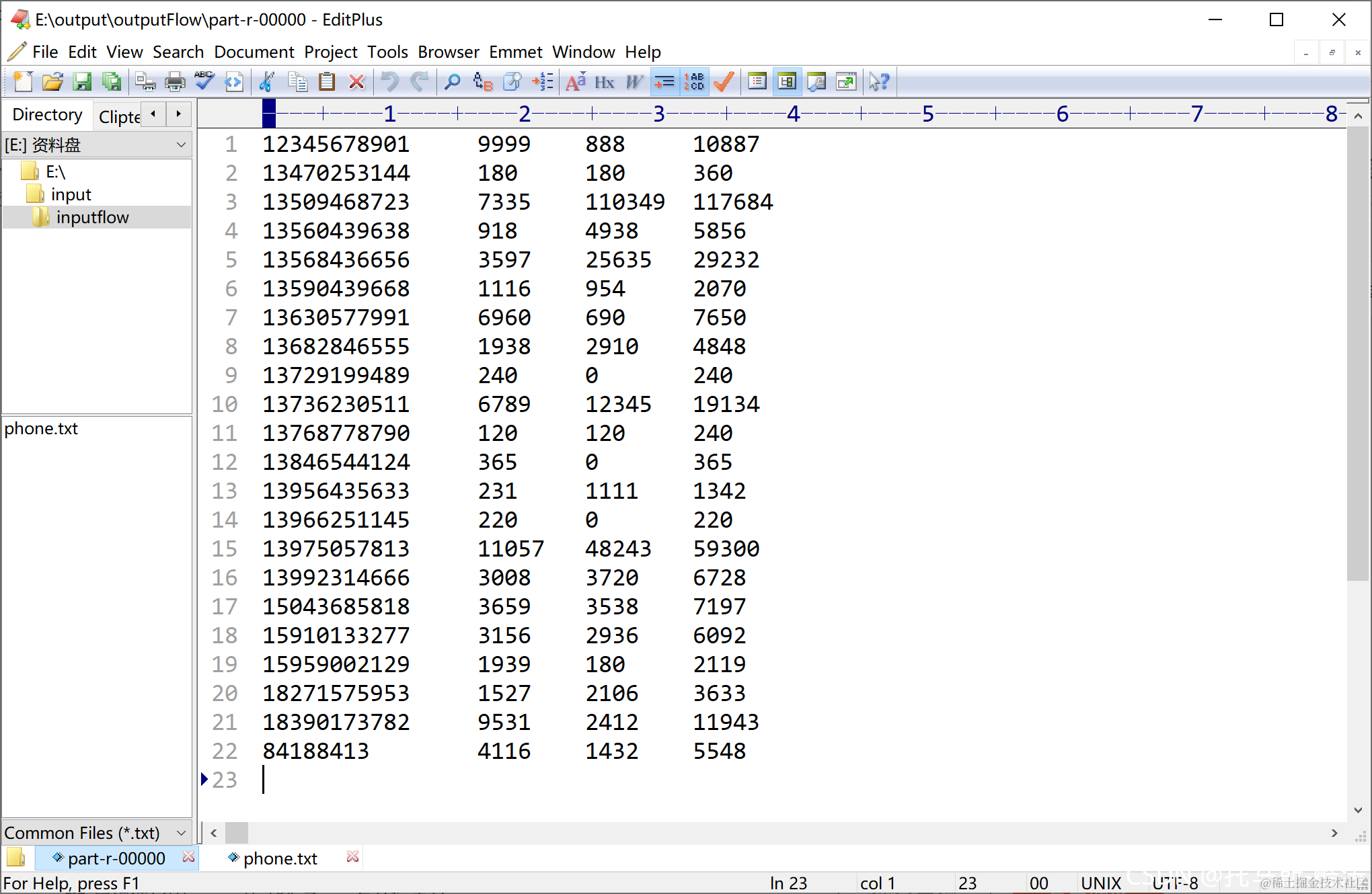
Task: Click the Open file folder icon
Action: [52, 82]
